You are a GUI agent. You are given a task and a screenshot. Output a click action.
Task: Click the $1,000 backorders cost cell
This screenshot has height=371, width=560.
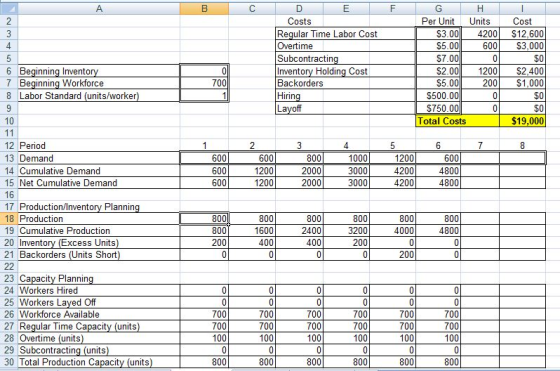click(522, 83)
